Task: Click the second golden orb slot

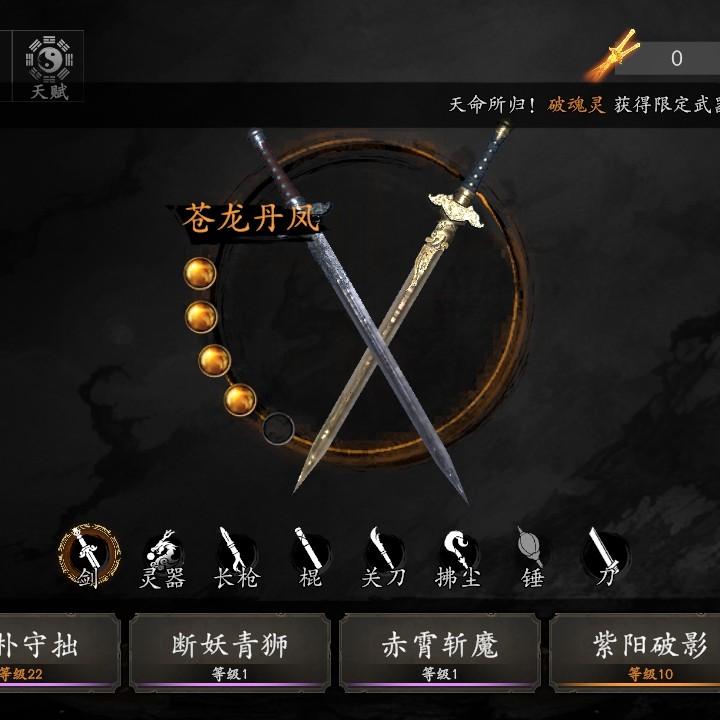Action: [x=201, y=317]
